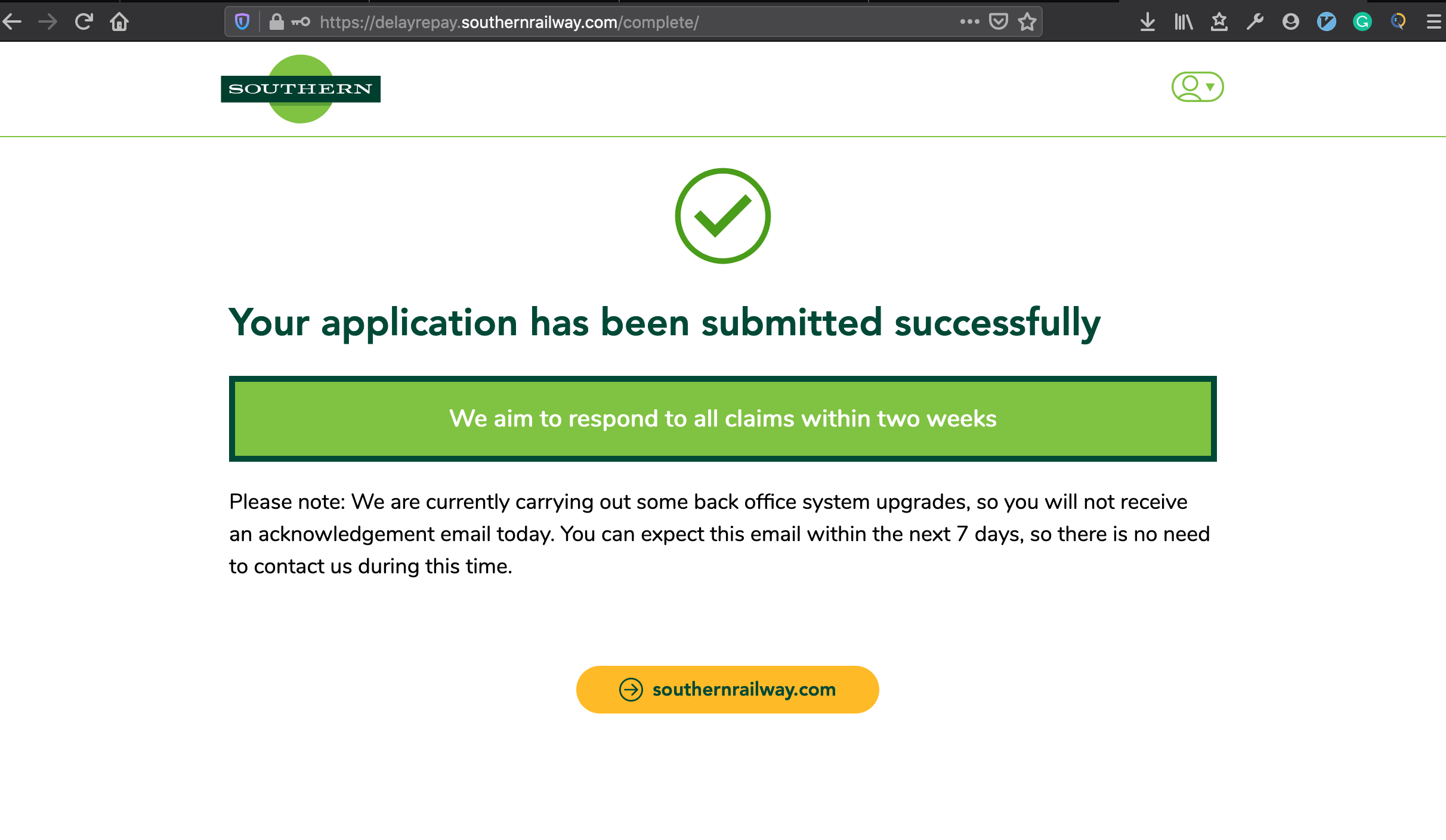The image size is (1446, 840).
Task: Save page to Pocket
Action: pos(998,22)
